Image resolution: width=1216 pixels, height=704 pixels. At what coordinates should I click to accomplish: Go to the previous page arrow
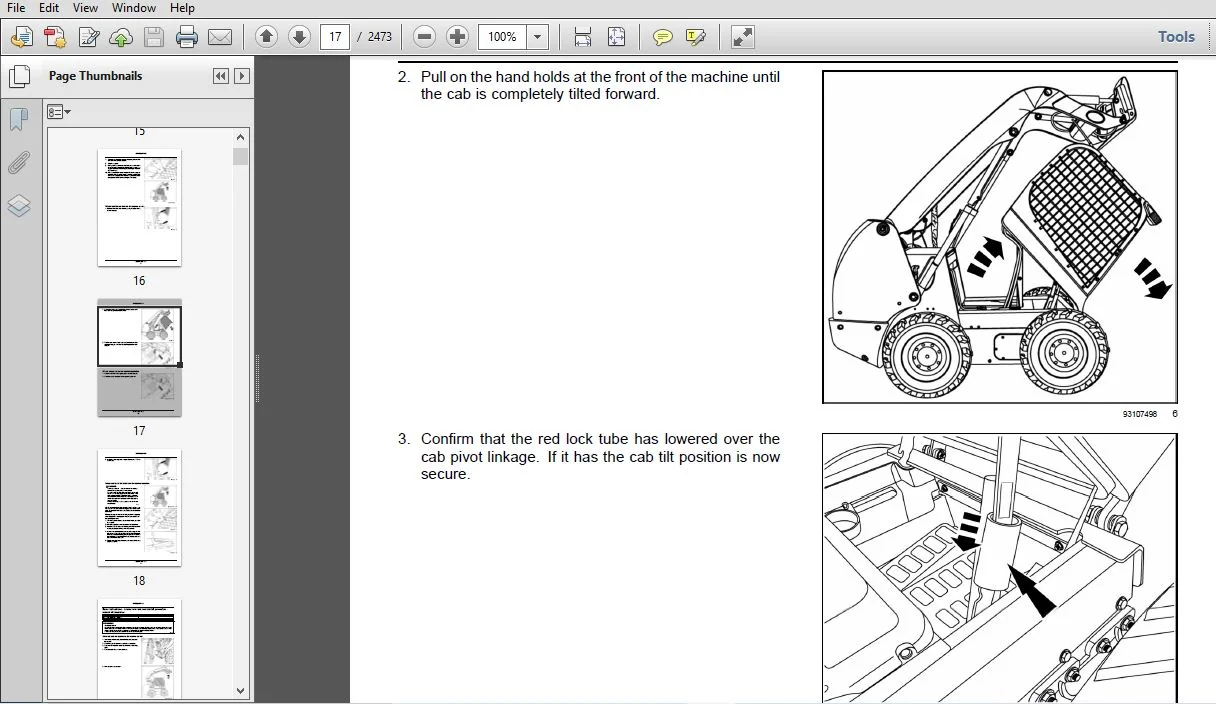coord(266,37)
